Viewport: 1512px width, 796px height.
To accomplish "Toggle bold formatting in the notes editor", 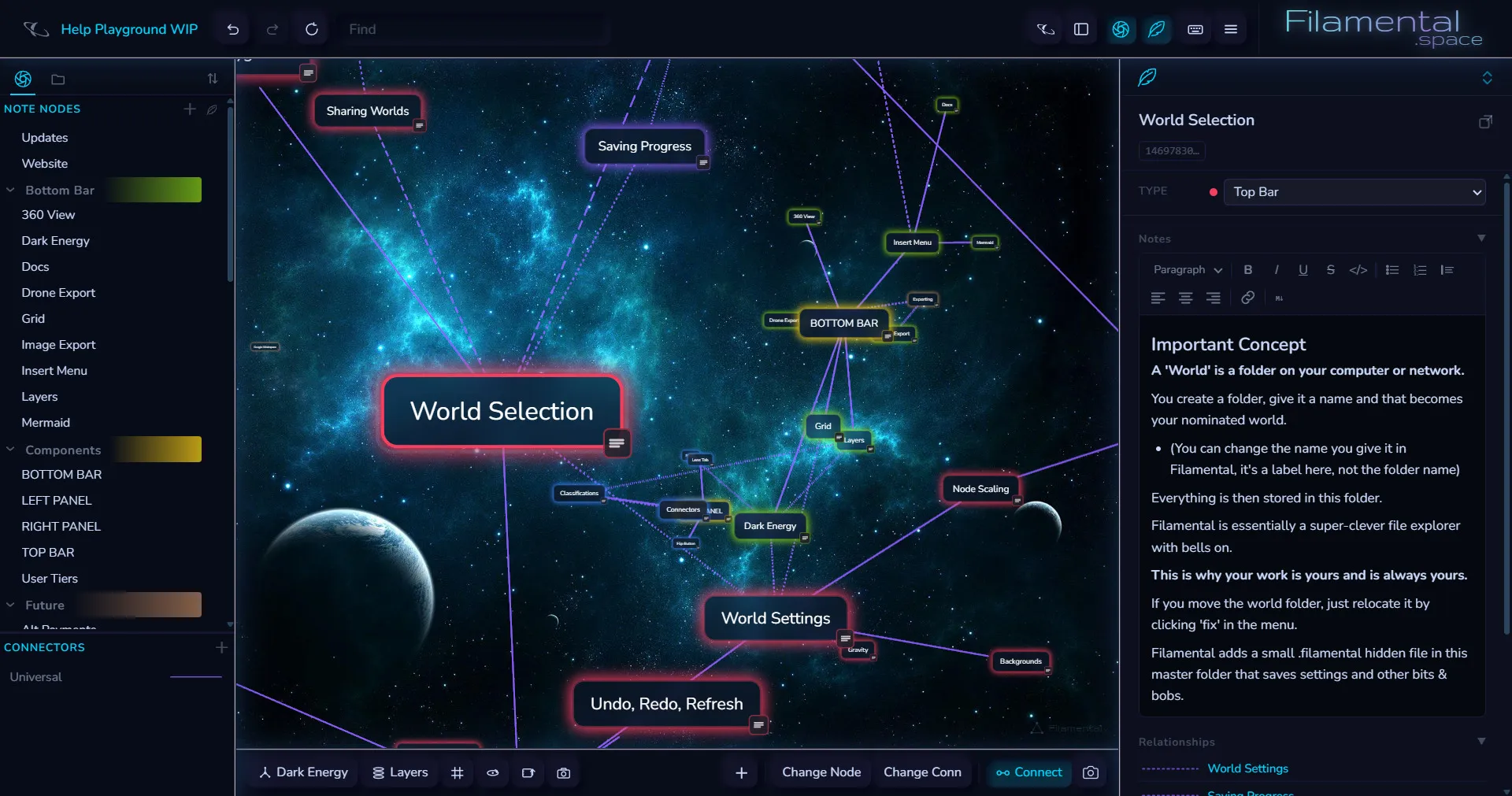I will (1248, 269).
